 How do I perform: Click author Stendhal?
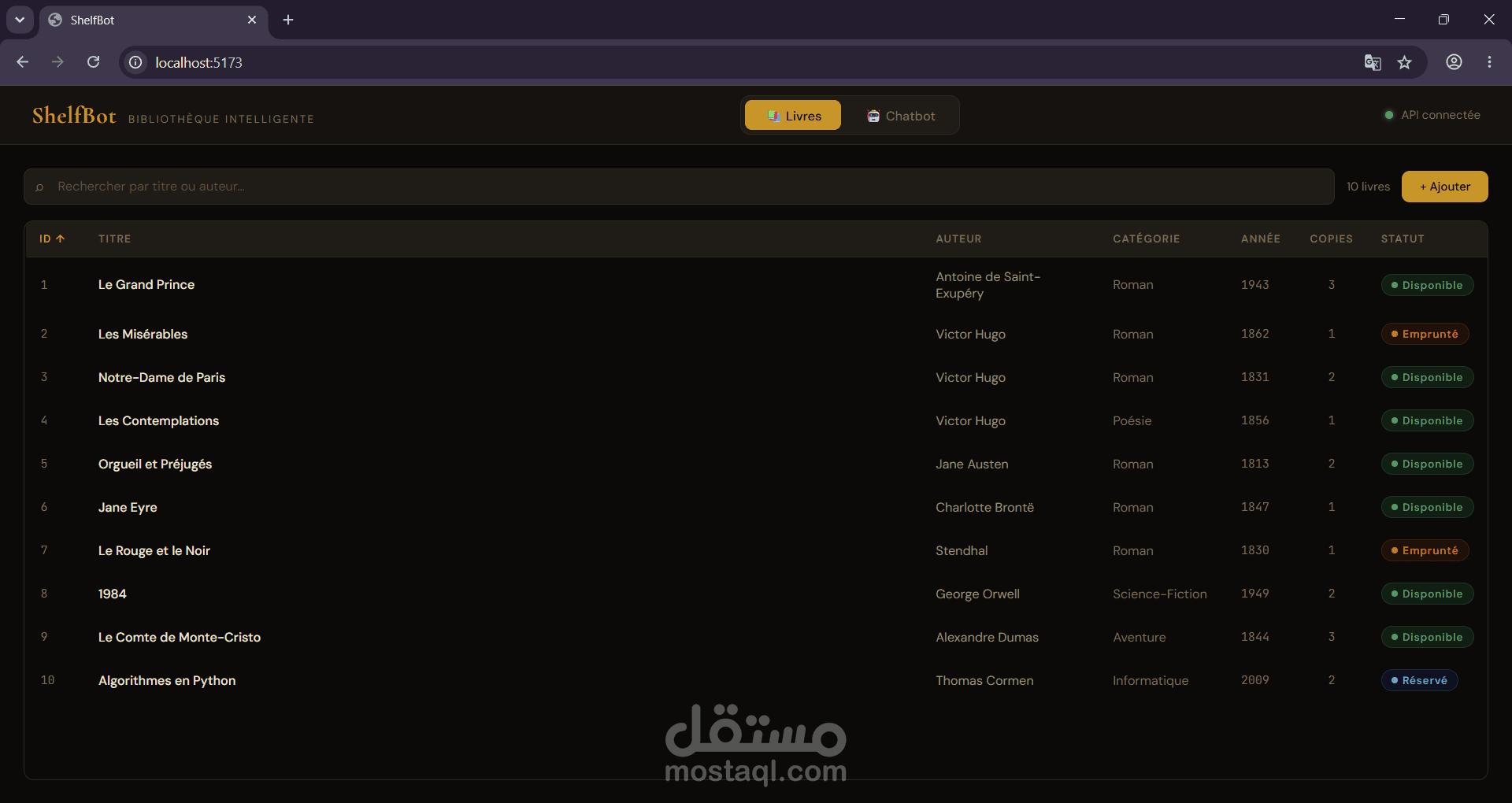962,550
